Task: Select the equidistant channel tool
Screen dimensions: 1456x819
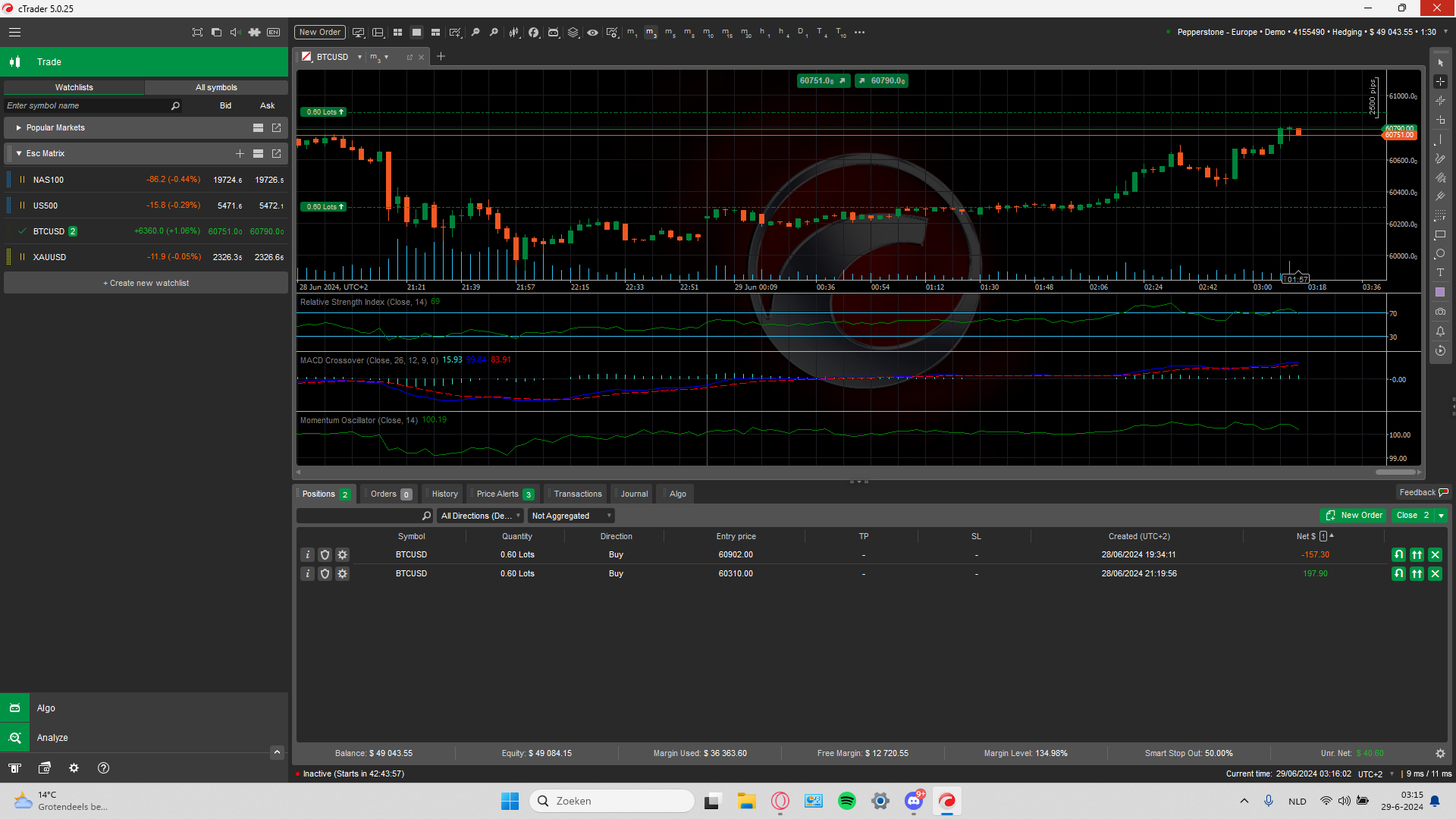Action: [x=1440, y=177]
